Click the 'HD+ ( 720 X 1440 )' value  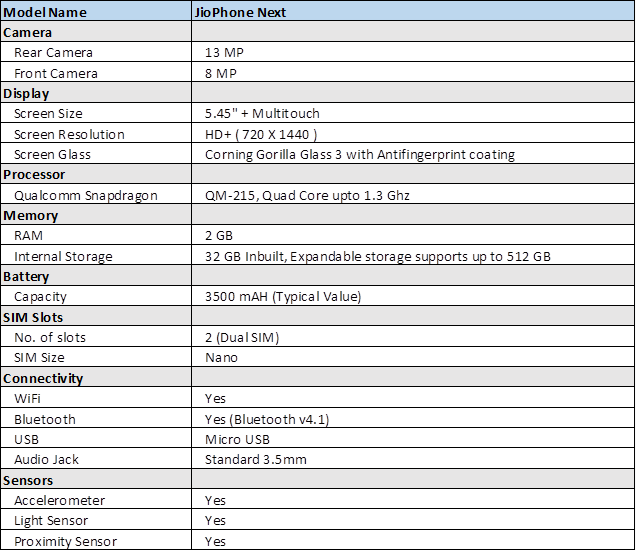pos(413,133)
